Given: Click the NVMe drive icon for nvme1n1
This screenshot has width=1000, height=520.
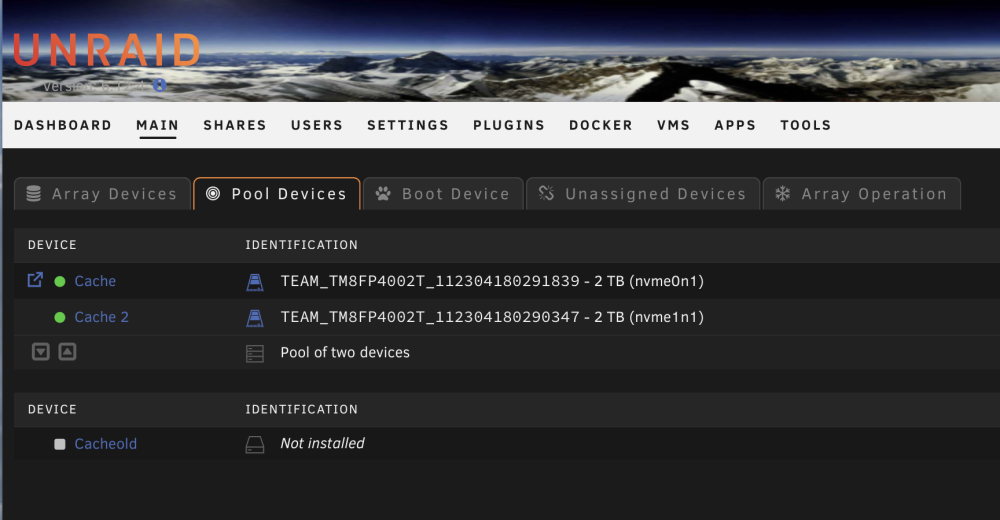Looking at the screenshot, I should tap(254, 317).
